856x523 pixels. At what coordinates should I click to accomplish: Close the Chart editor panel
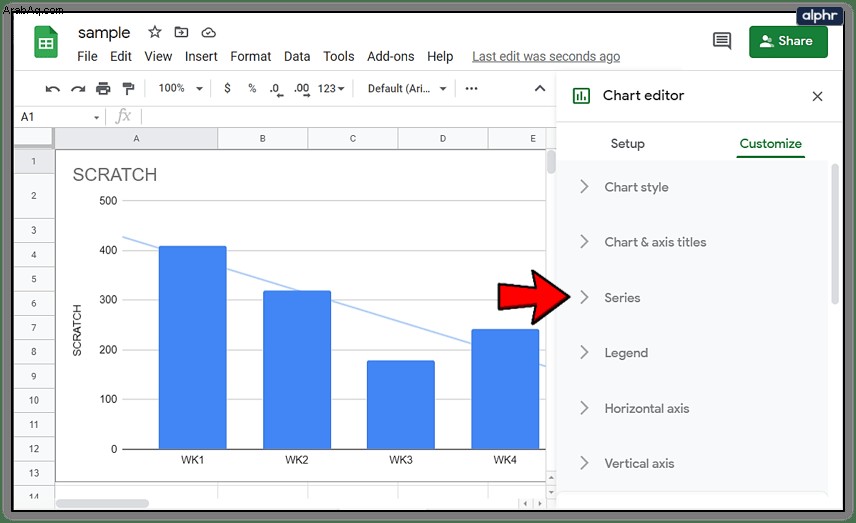(x=817, y=96)
